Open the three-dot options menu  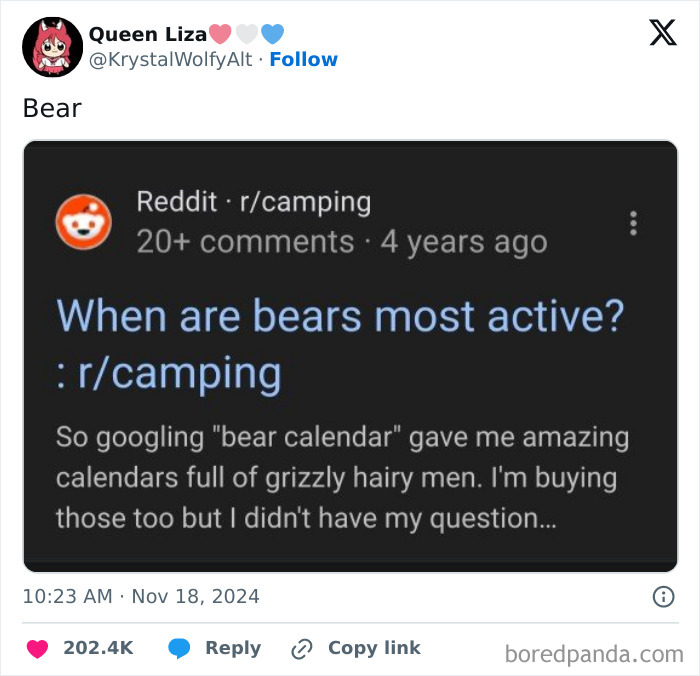pyautogui.click(x=633, y=223)
